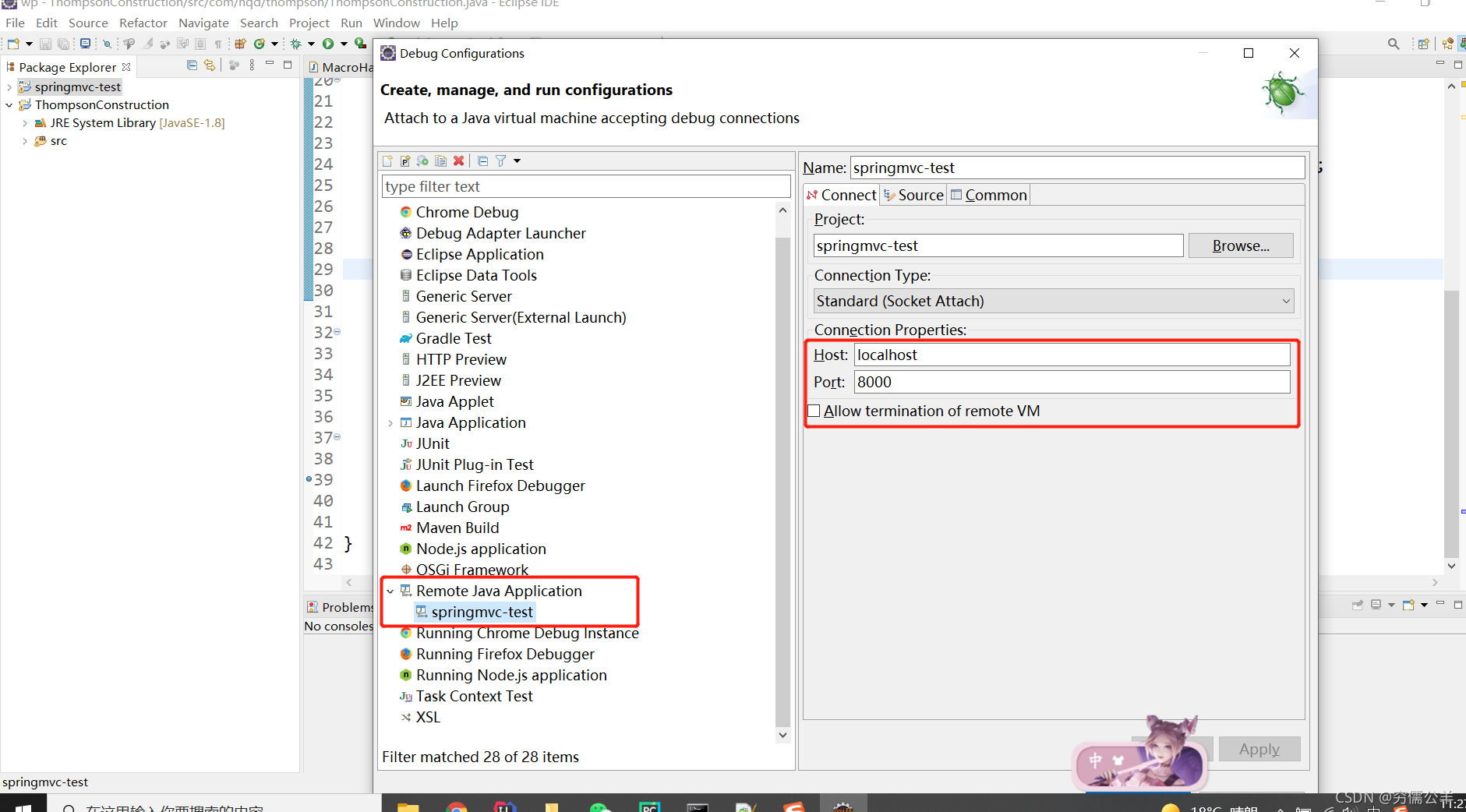The image size is (1466, 812).
Task: Click the Port field showing 8000
Action: tap(1072, 382)
